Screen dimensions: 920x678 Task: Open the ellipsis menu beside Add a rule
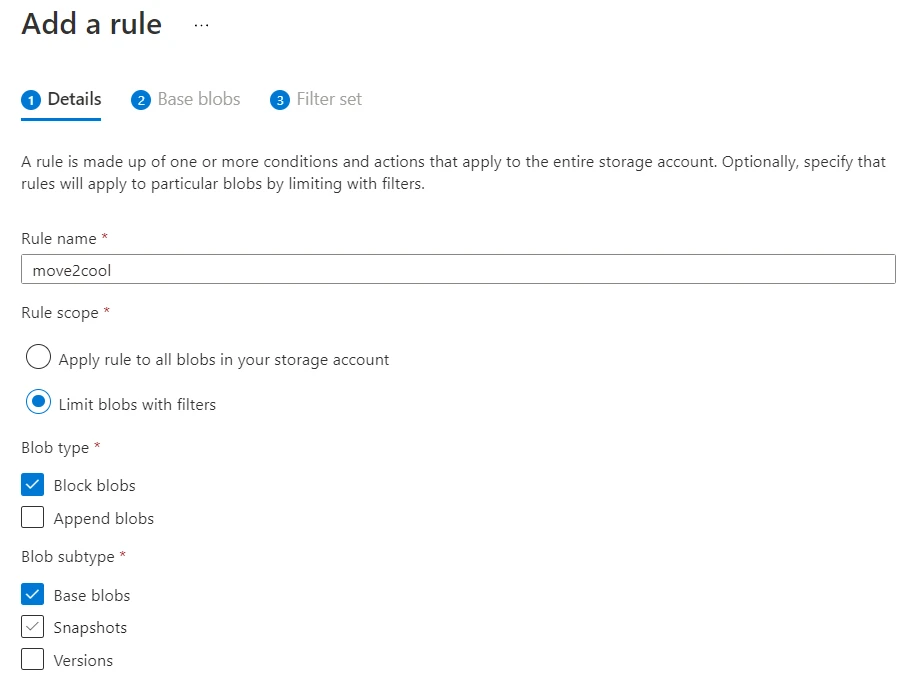[201, 24]
